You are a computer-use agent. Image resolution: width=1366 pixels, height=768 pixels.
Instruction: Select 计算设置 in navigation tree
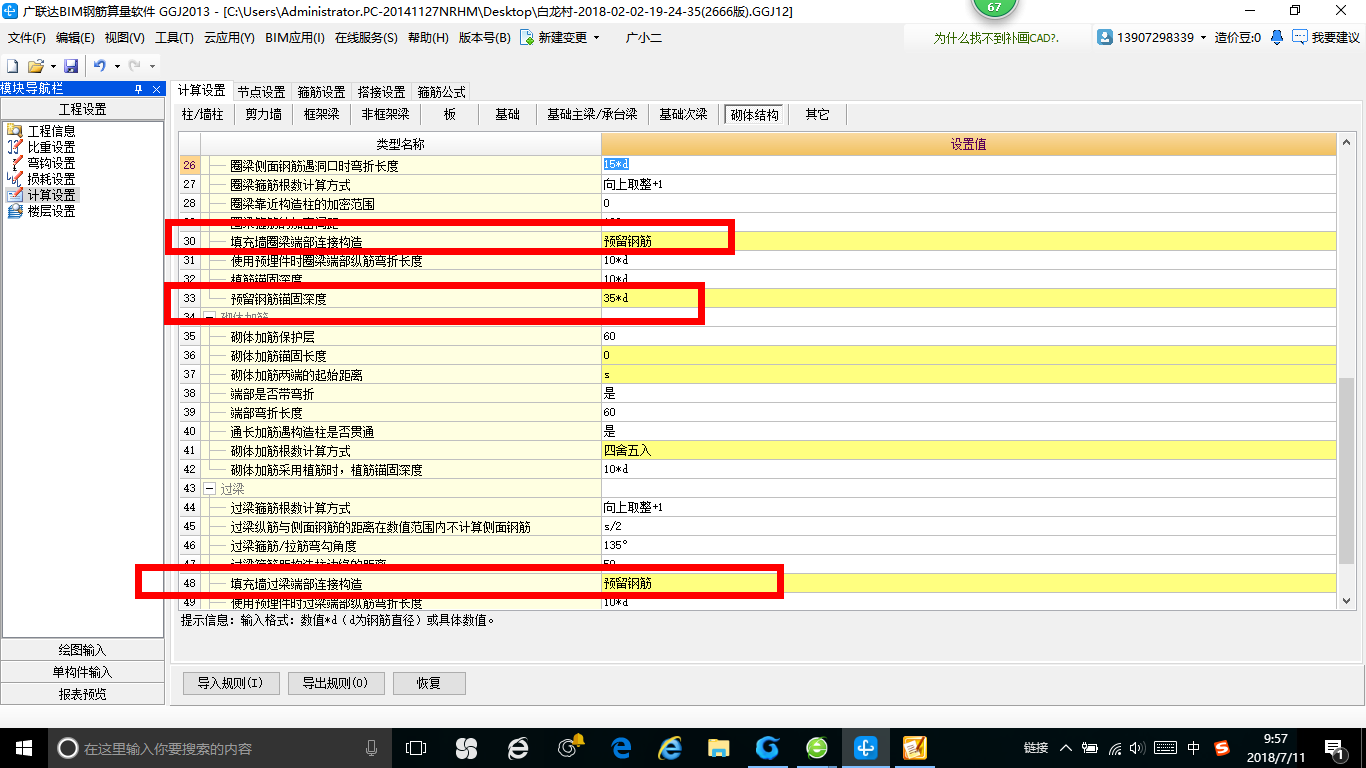point(51,195)
